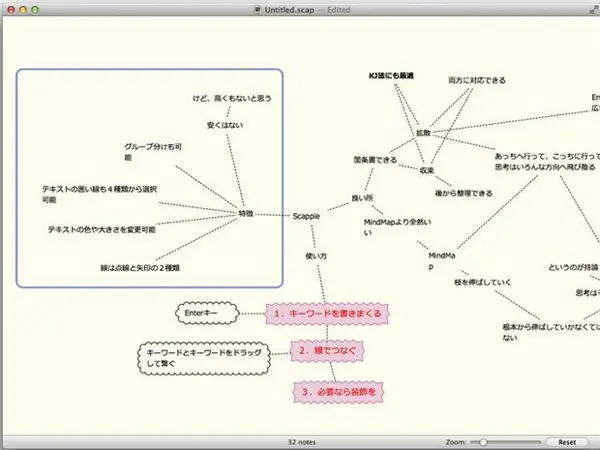Close the Untitled.scap window with red button
The image size is (600, 450).
pos(11,10)
